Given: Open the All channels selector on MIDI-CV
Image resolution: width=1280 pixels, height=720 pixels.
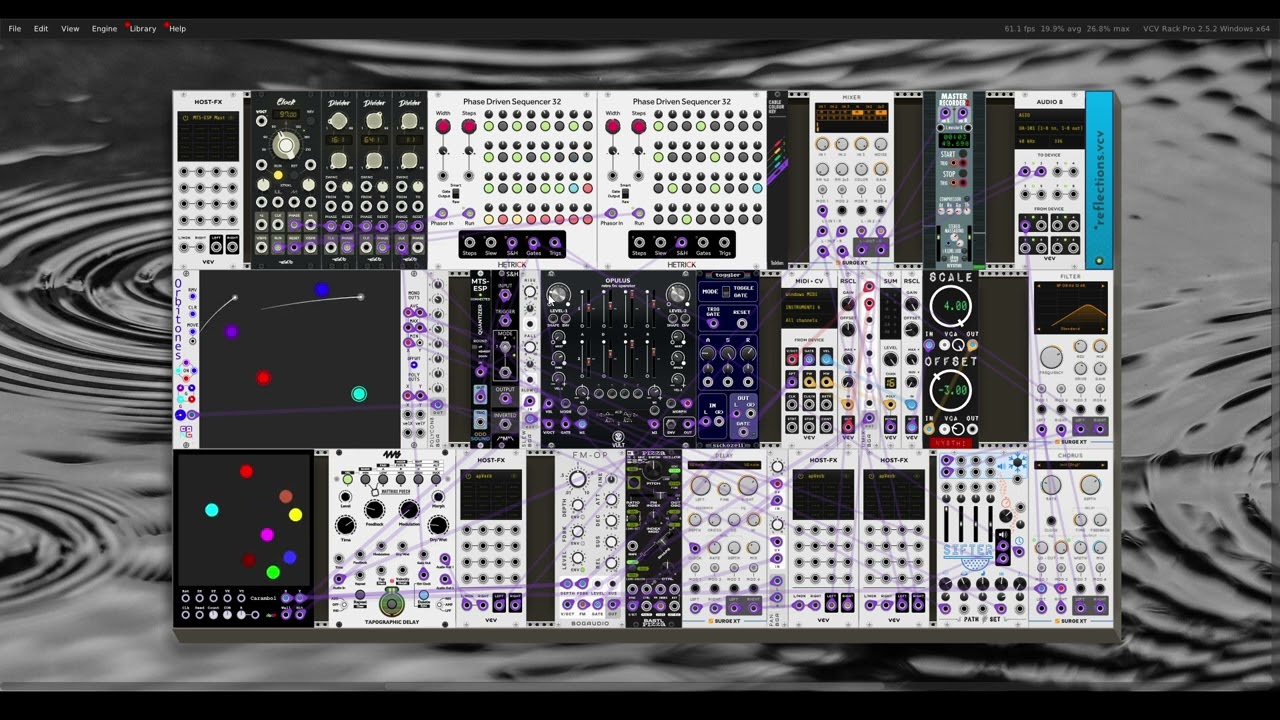Looking at the screenshot, I should click(x=809, y=320).
